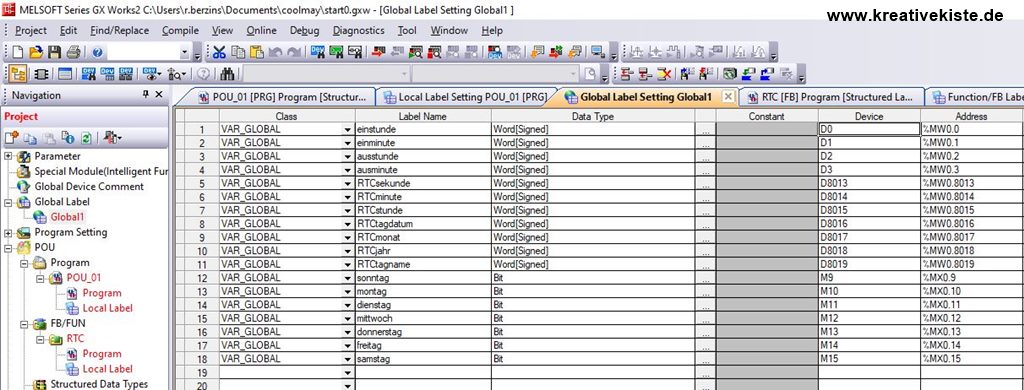
Task: Open the Find/Replace menu
Action: pyautogui.click(x=120, y=31)
